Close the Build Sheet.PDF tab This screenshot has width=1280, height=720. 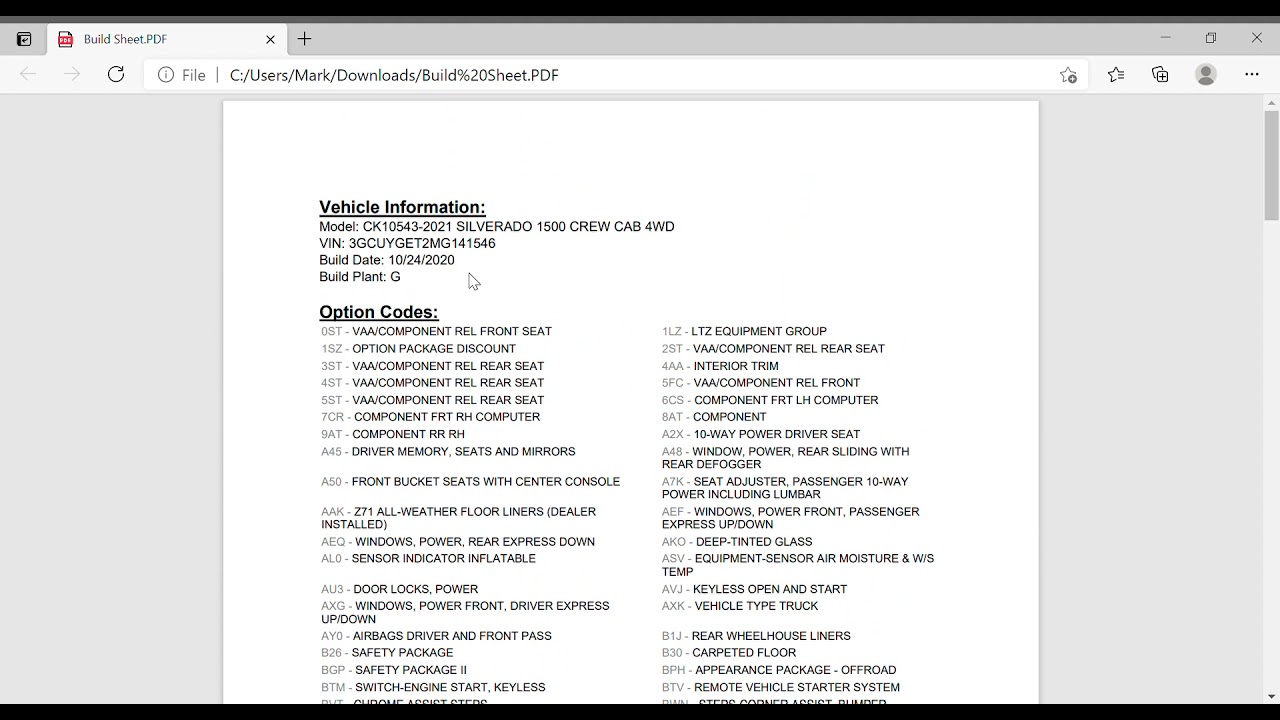tap(270, 39)
